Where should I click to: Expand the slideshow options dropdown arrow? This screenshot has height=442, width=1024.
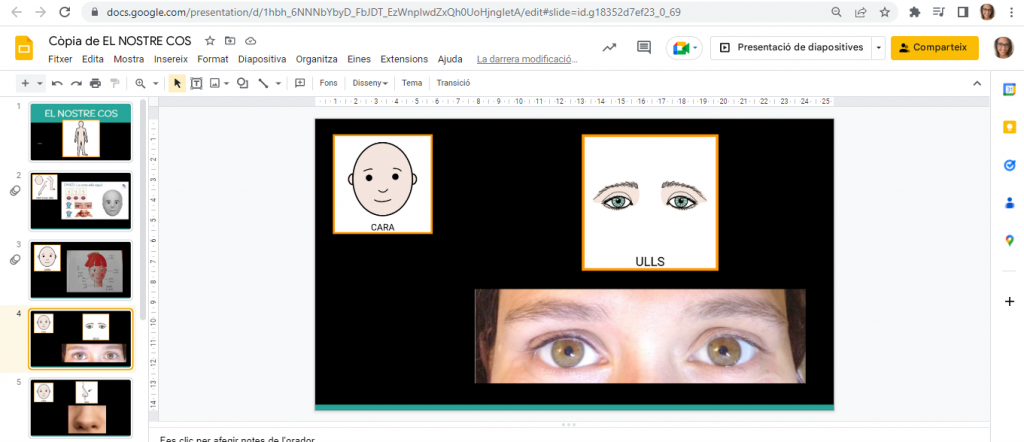pyautogui.click(x=878, y=47)
